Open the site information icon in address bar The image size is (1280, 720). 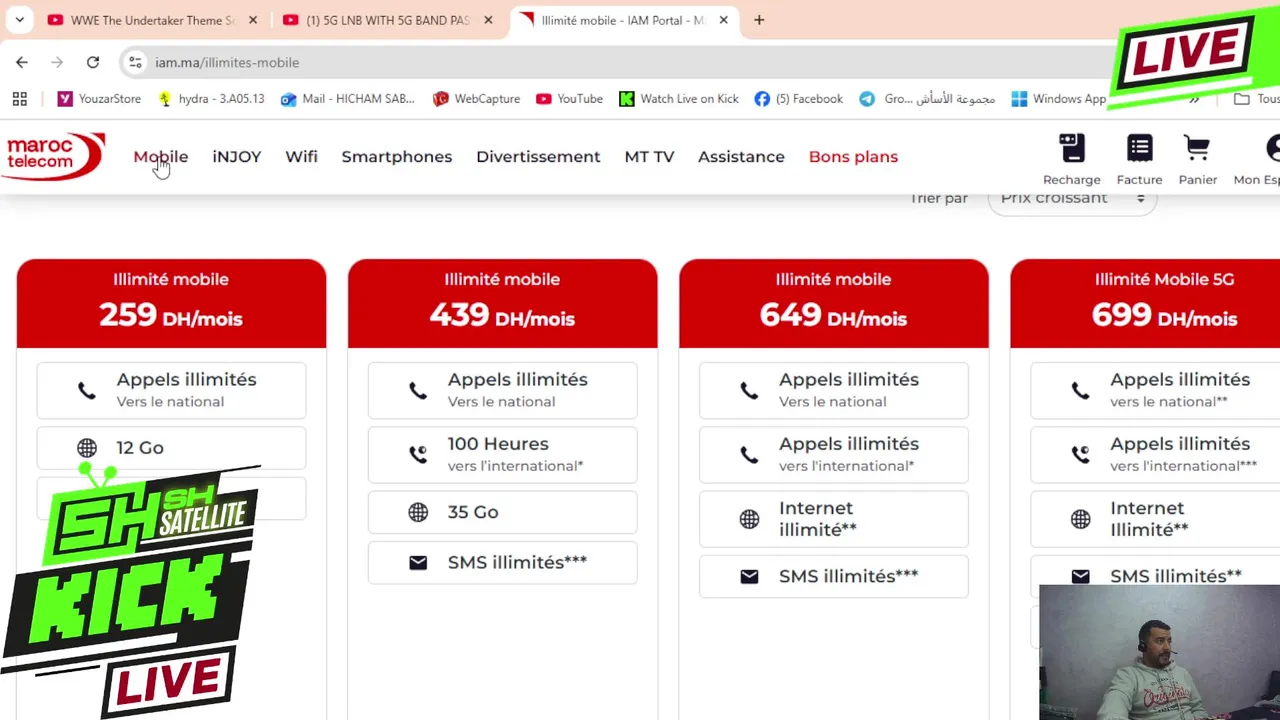point(136,62)
